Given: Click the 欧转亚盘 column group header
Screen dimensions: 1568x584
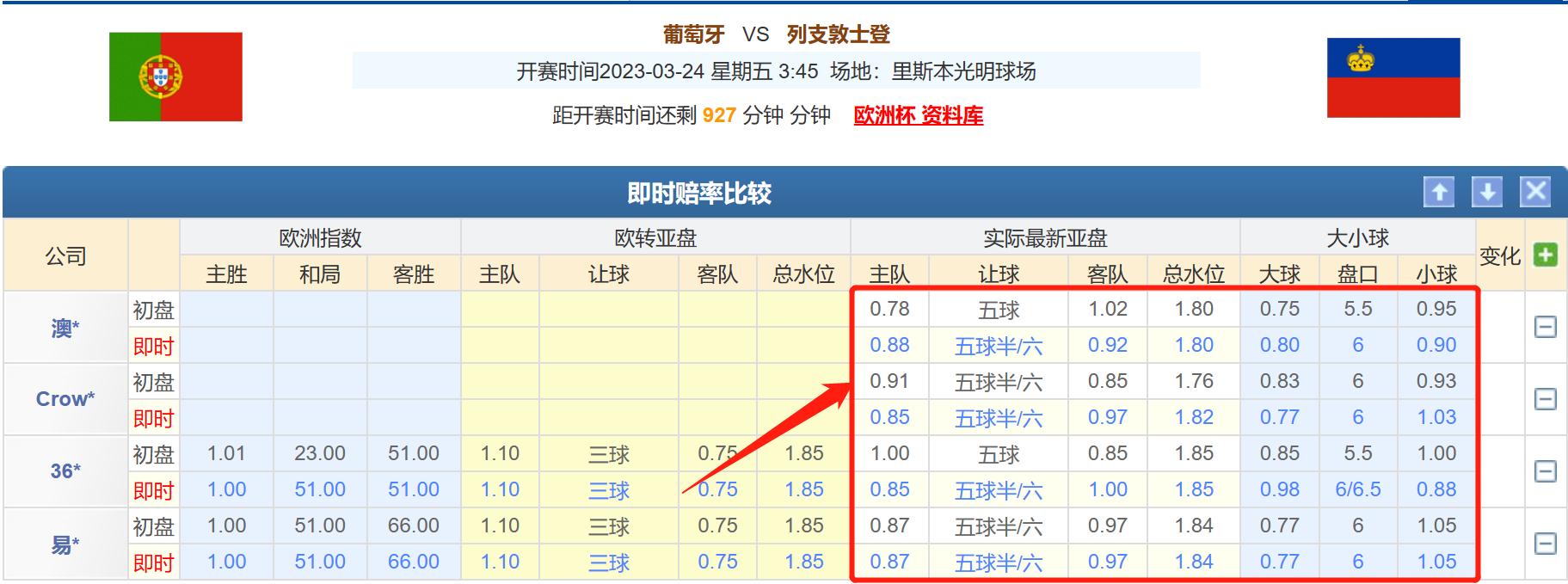Looking at the screenshot, I should click(655, 238).
